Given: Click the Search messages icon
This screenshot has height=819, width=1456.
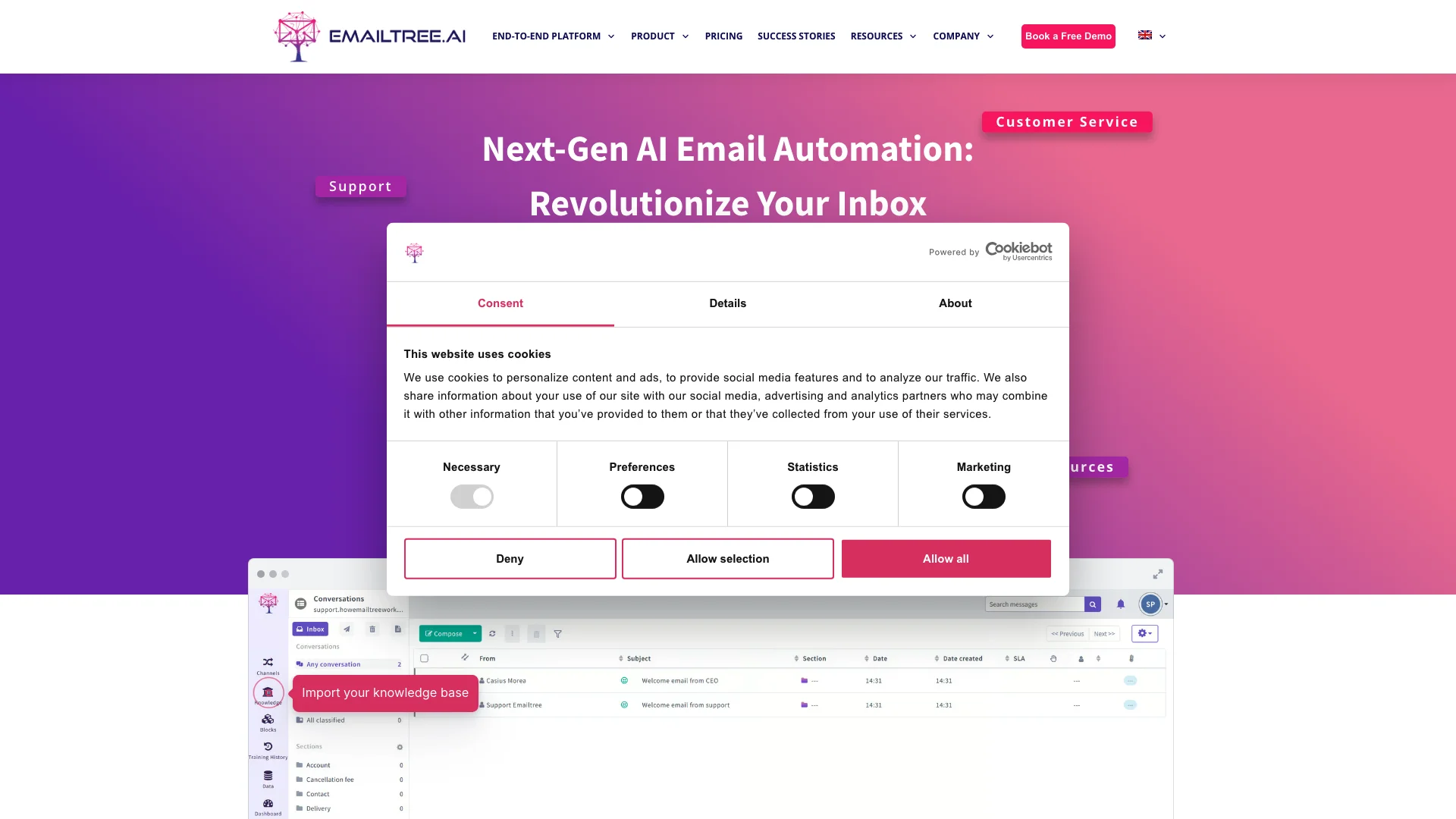Looking at the screenshot, I should coord(1092,604).
